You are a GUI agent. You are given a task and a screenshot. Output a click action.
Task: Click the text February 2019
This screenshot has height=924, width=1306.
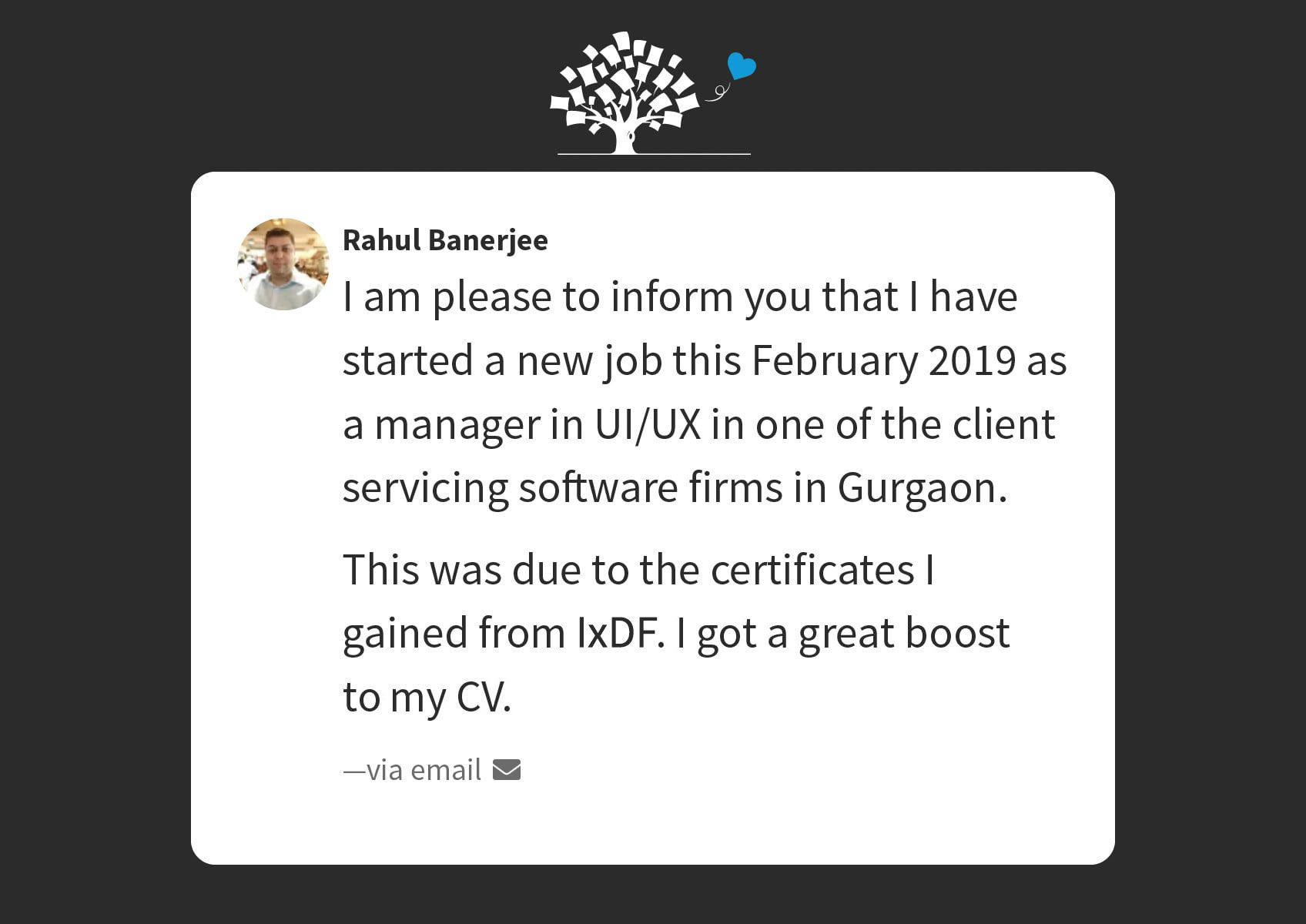(x=883, y=361)
